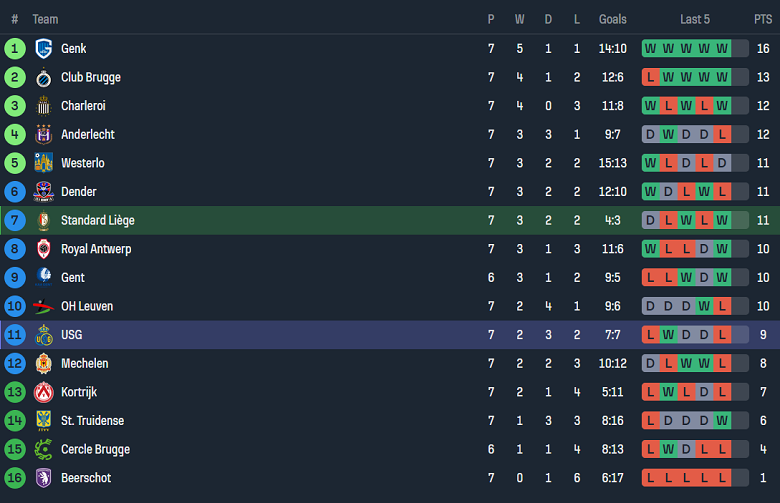Select the highlighted USG row name
Image resolution: width=780 pixels, height=503 pixels.
click(x=73, y=335)
